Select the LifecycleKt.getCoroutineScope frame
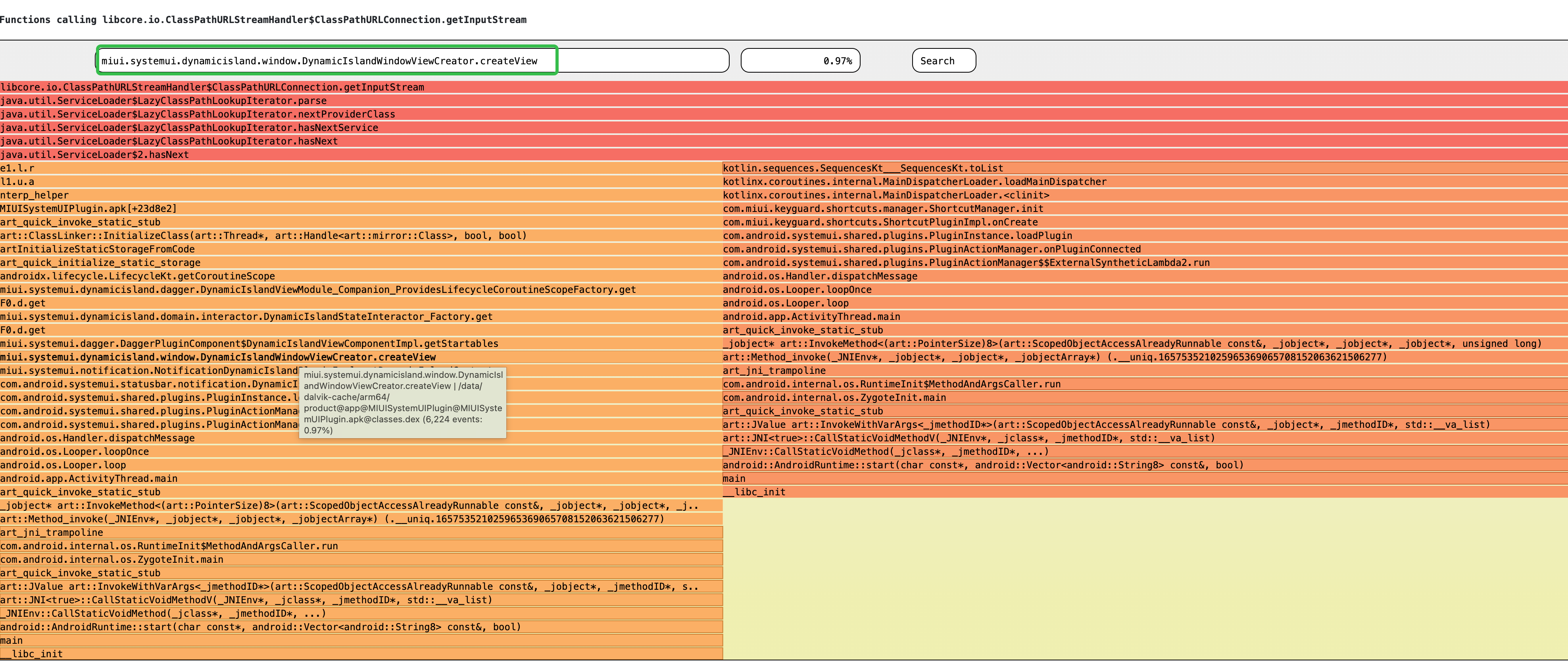Image resolution: width=1568 pixels, height=662 pixels. coord(361,276)
